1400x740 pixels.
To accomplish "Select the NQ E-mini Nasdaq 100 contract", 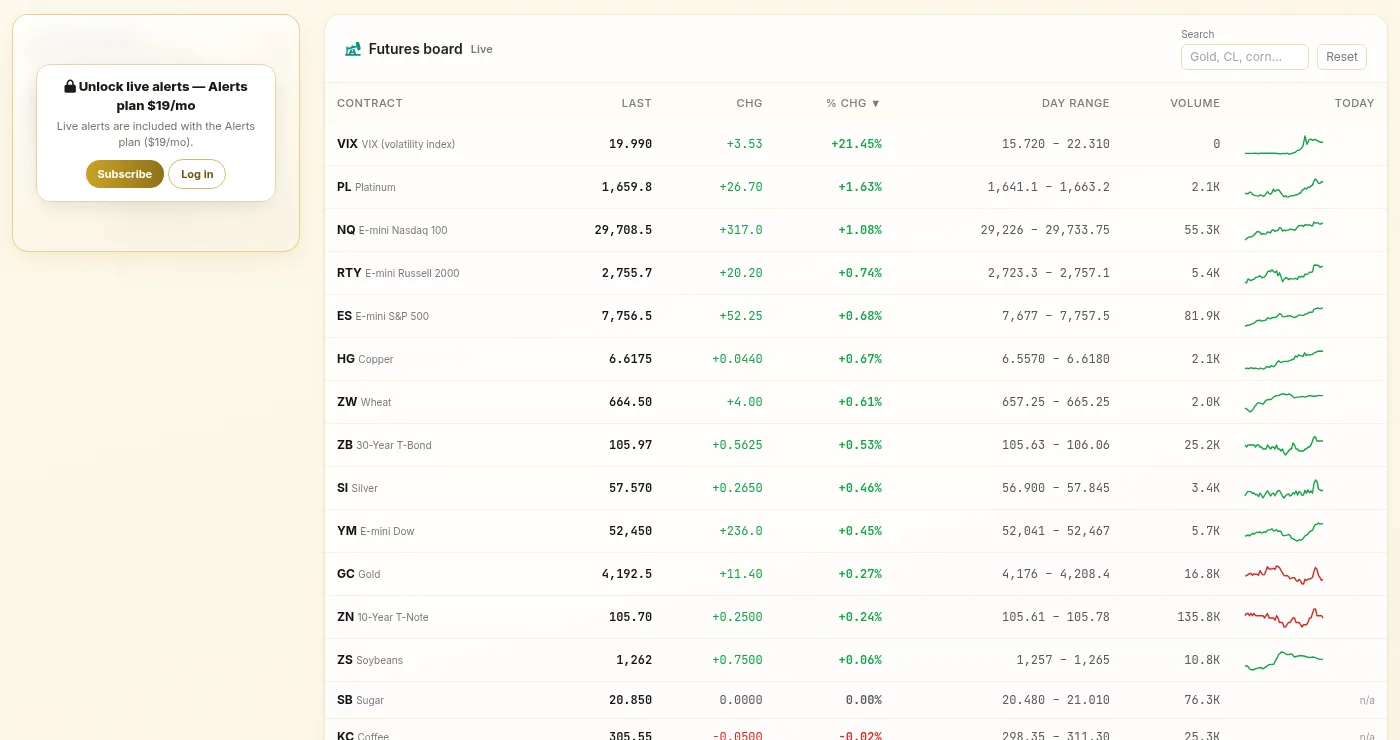I will pos(392,230).
